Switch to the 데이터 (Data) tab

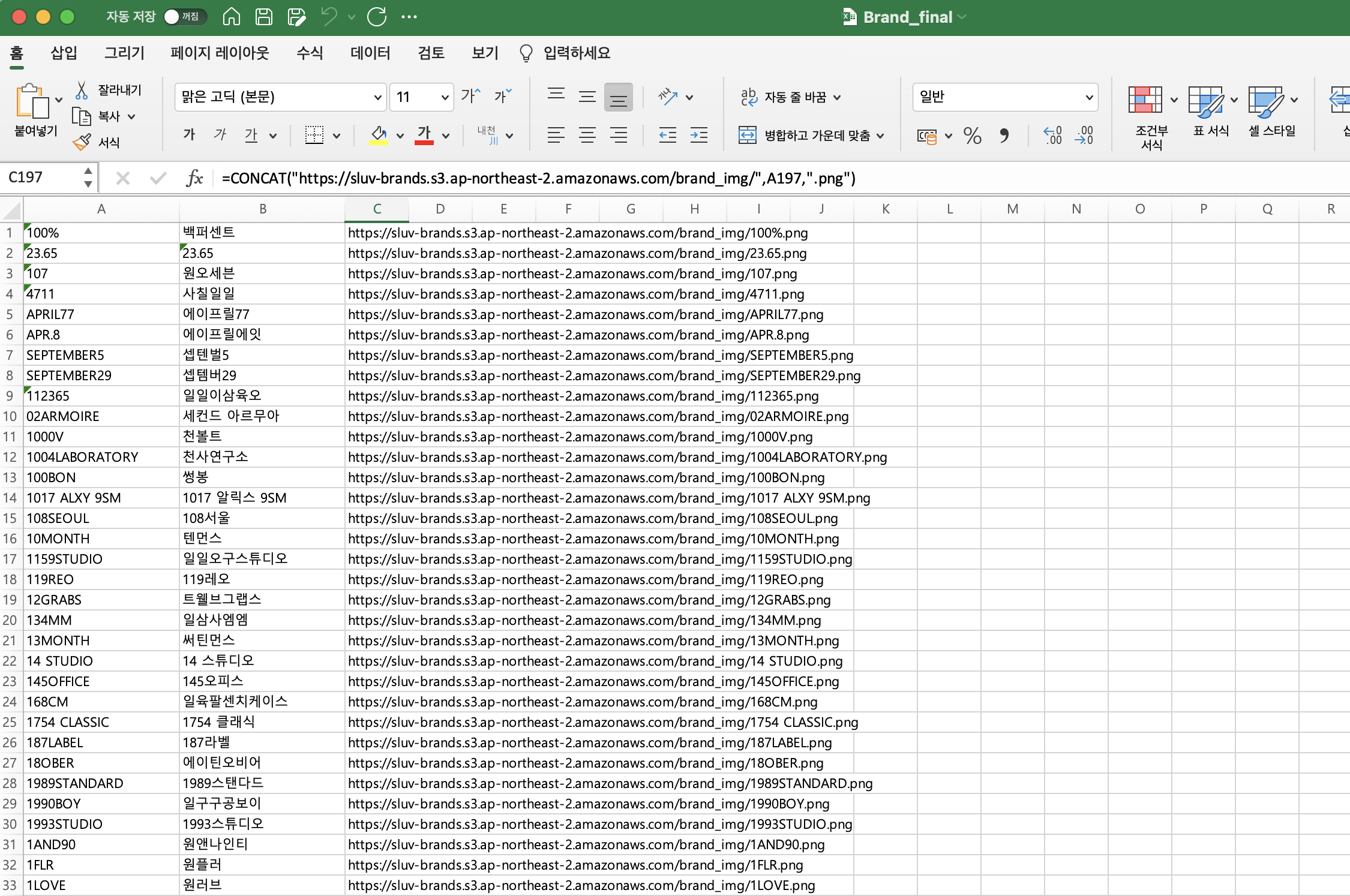tap(370, 53)
